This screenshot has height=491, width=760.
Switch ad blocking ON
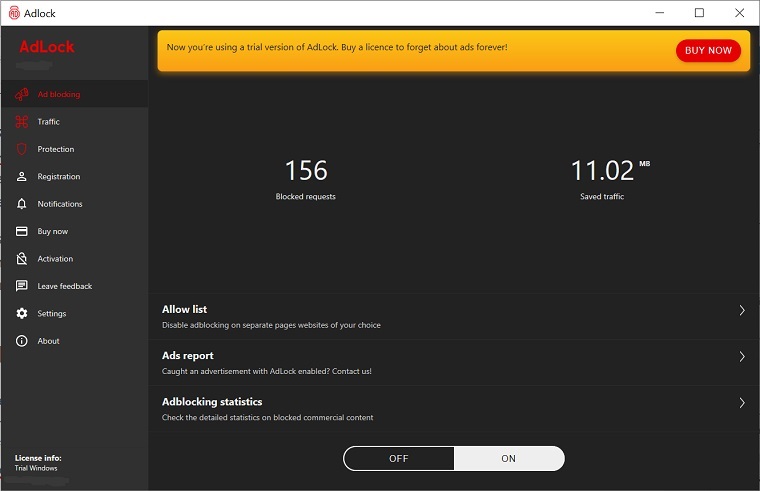pyautogui.click(x=508, y=458)
